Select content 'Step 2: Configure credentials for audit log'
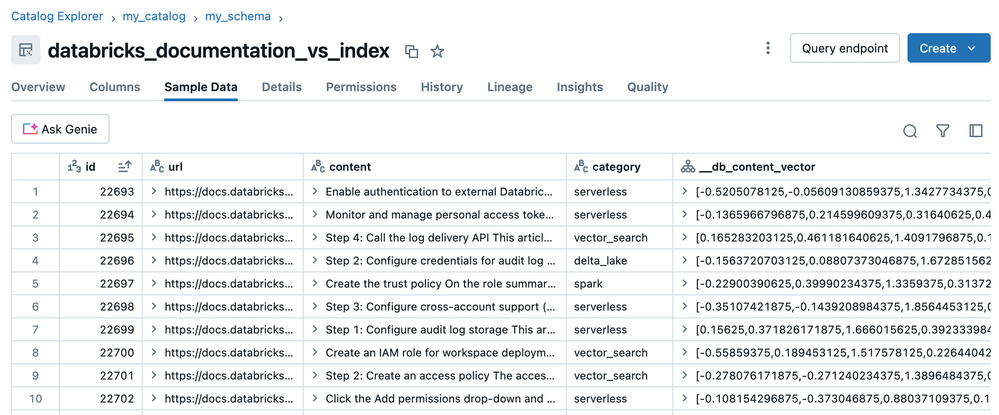This screenshot has width=999, height=415. pyautogui.click(x=441, y=261)
